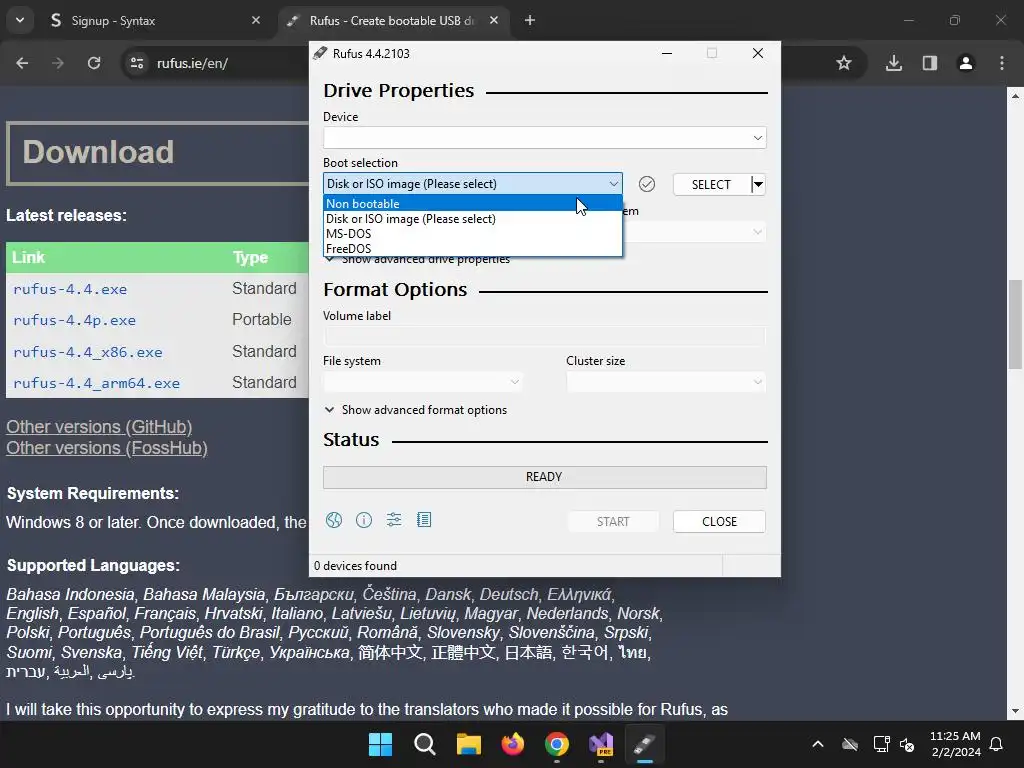Click the checkmark hash compute icon

point(647,184)
